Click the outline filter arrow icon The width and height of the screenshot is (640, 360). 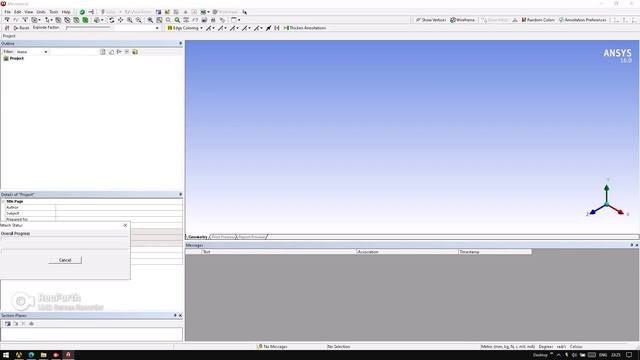(119, 52)
